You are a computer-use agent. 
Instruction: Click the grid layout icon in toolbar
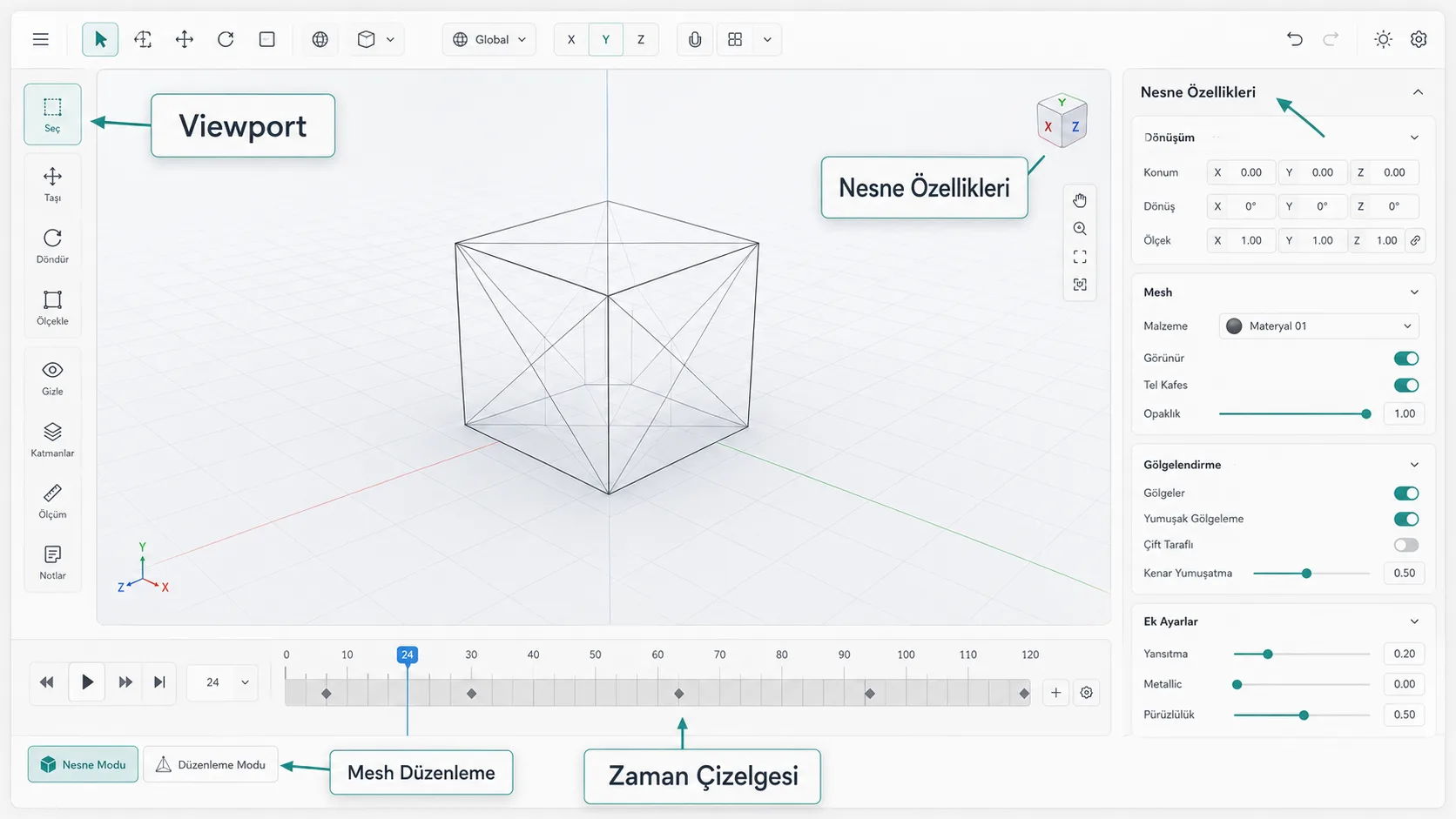pos(735,39)
